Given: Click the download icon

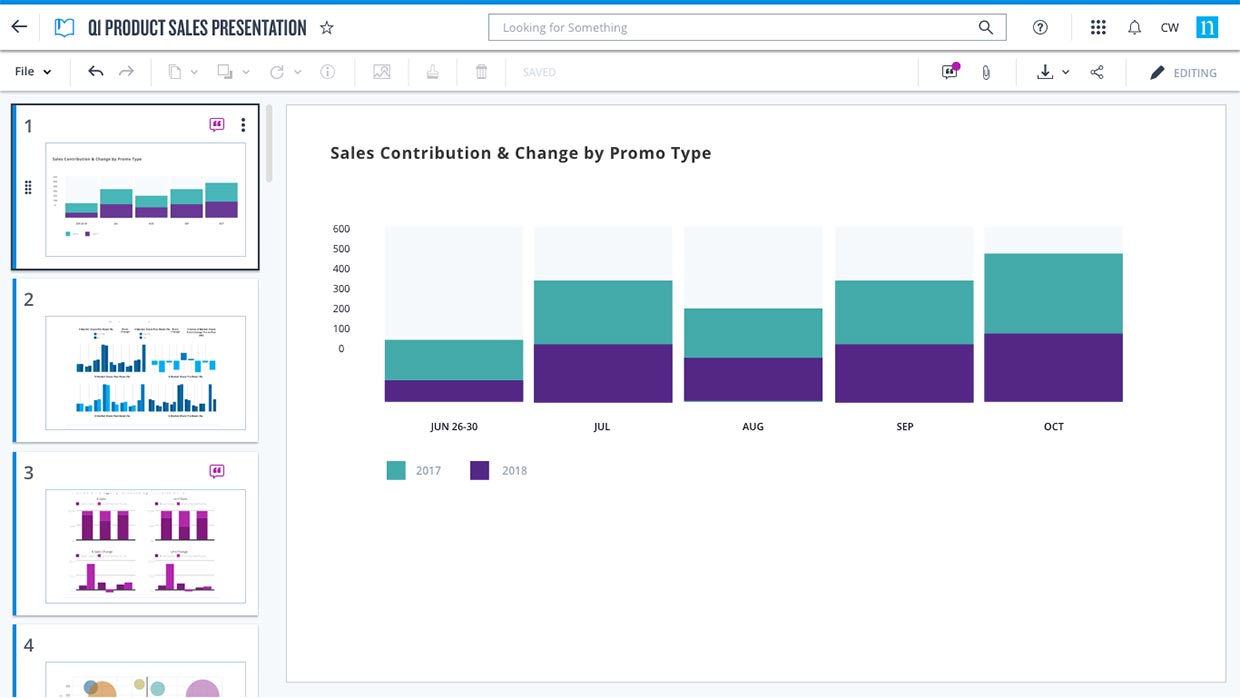Looking at the screenshot, I should [1045, 72].
